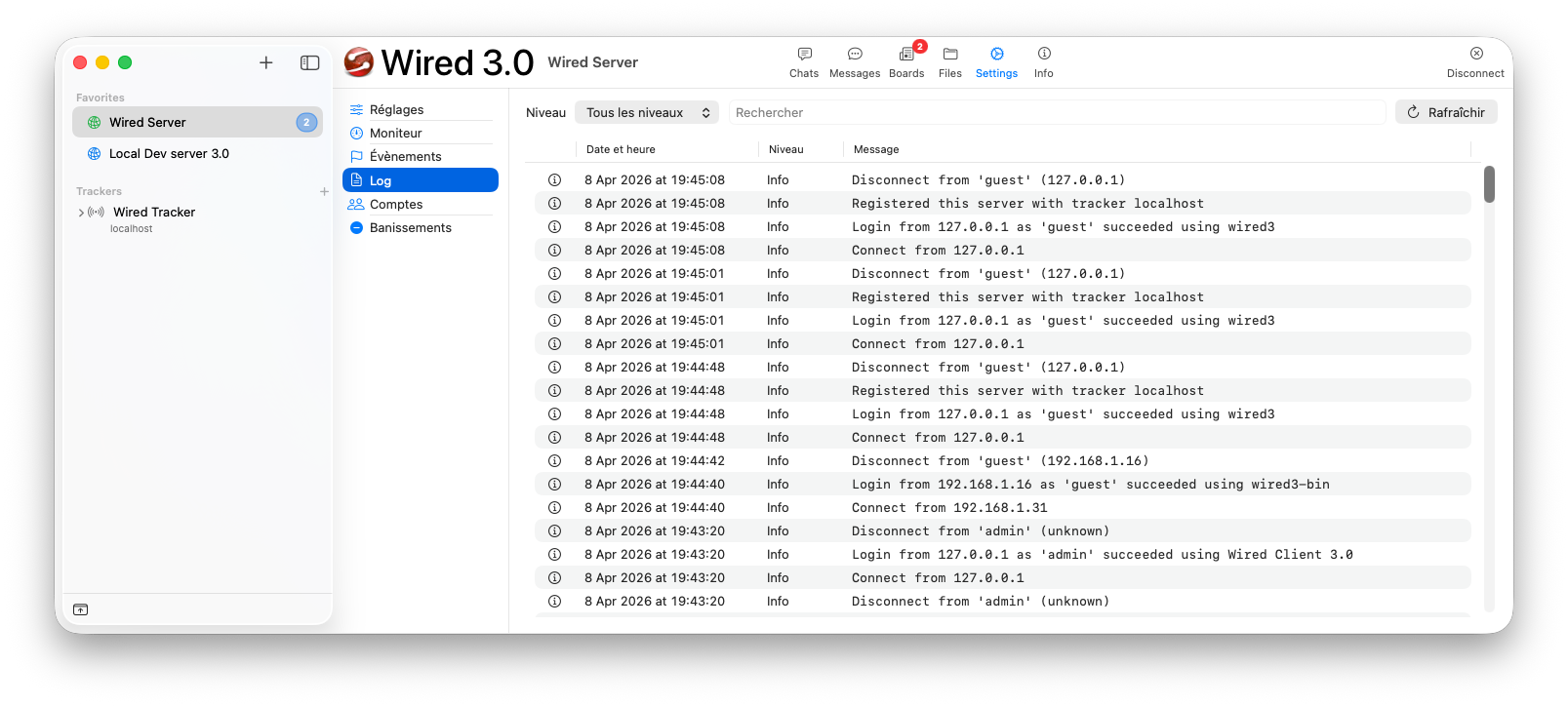Click the info icon of 'Connect from 192.168.1.31' row

click(x=554, y=508)
